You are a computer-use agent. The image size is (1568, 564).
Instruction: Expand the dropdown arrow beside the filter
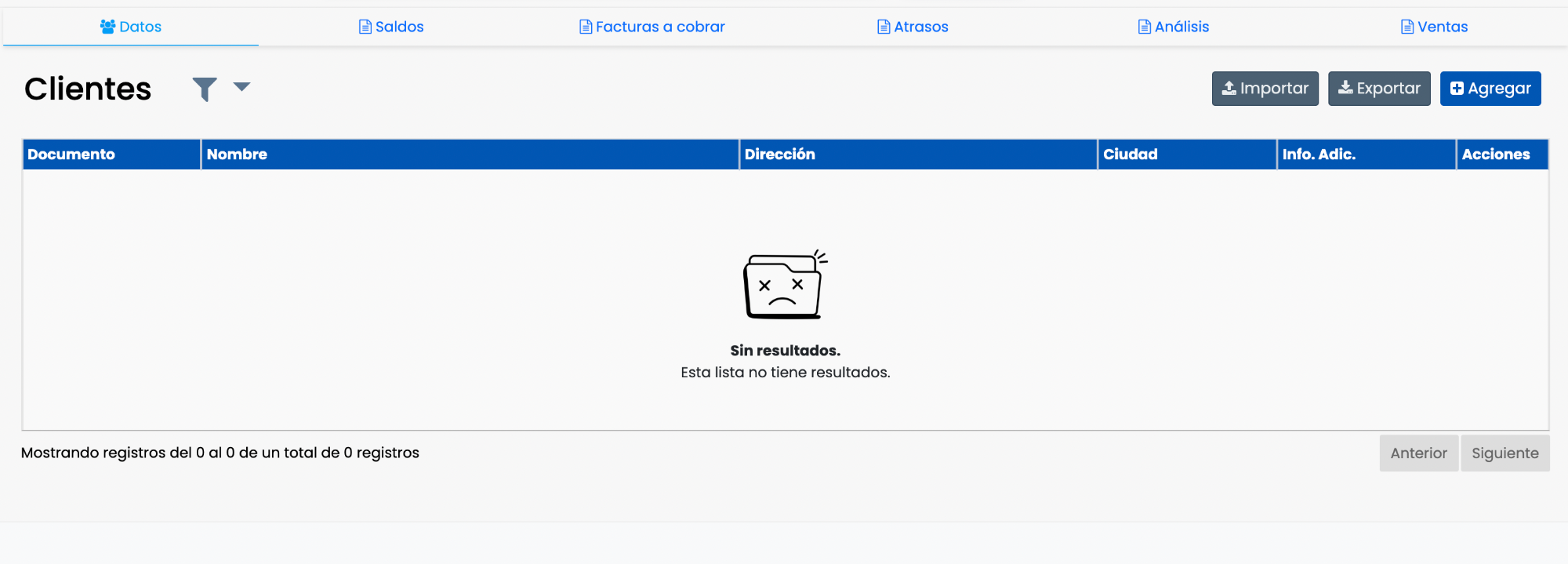click(241, 87)
